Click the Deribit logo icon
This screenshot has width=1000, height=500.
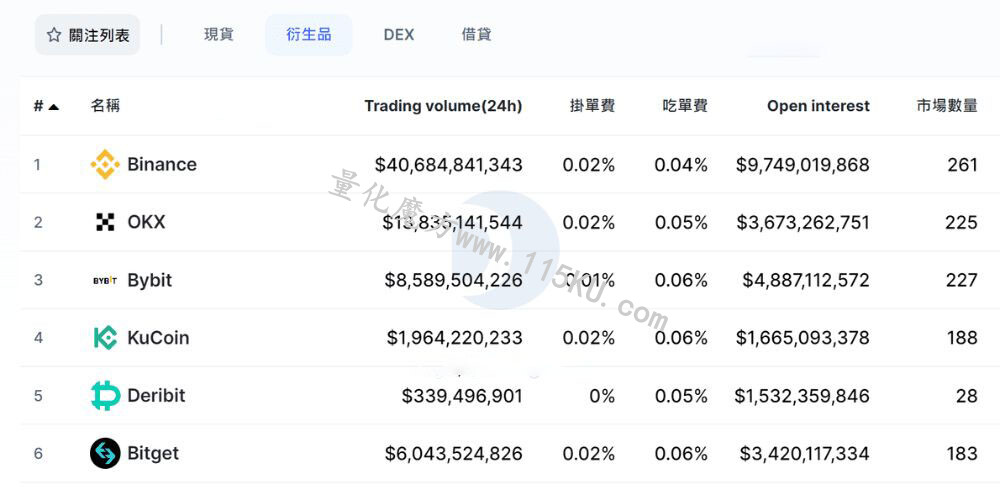point(105,395)
